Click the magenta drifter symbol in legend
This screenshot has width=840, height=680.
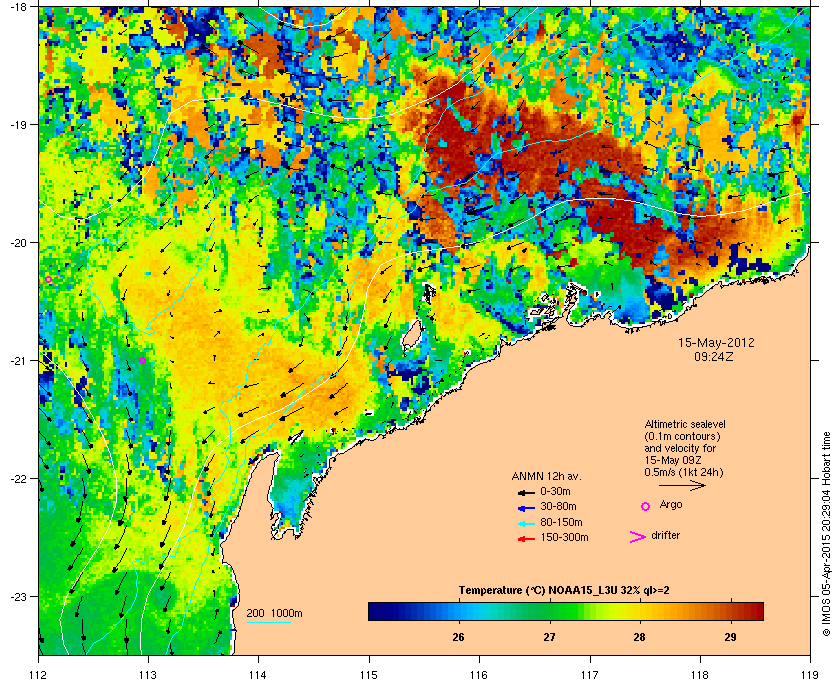tap(638, 537)
